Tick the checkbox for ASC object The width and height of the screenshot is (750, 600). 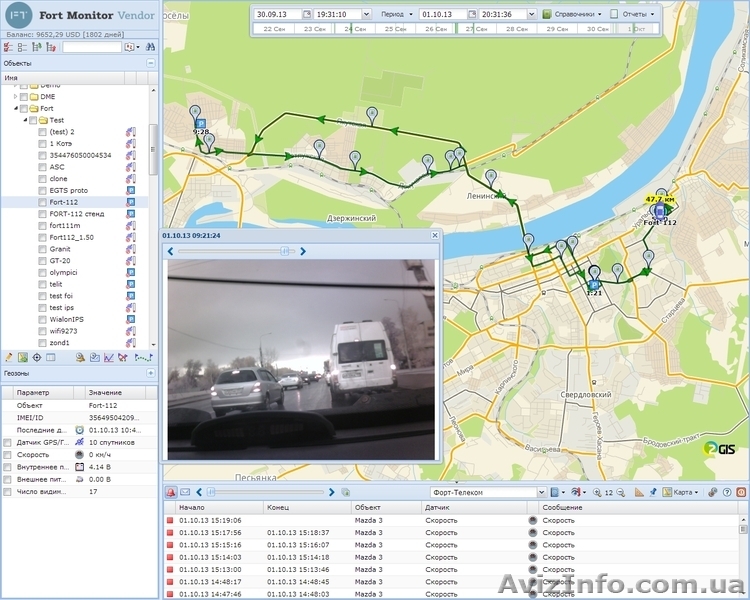pos(43,167)
